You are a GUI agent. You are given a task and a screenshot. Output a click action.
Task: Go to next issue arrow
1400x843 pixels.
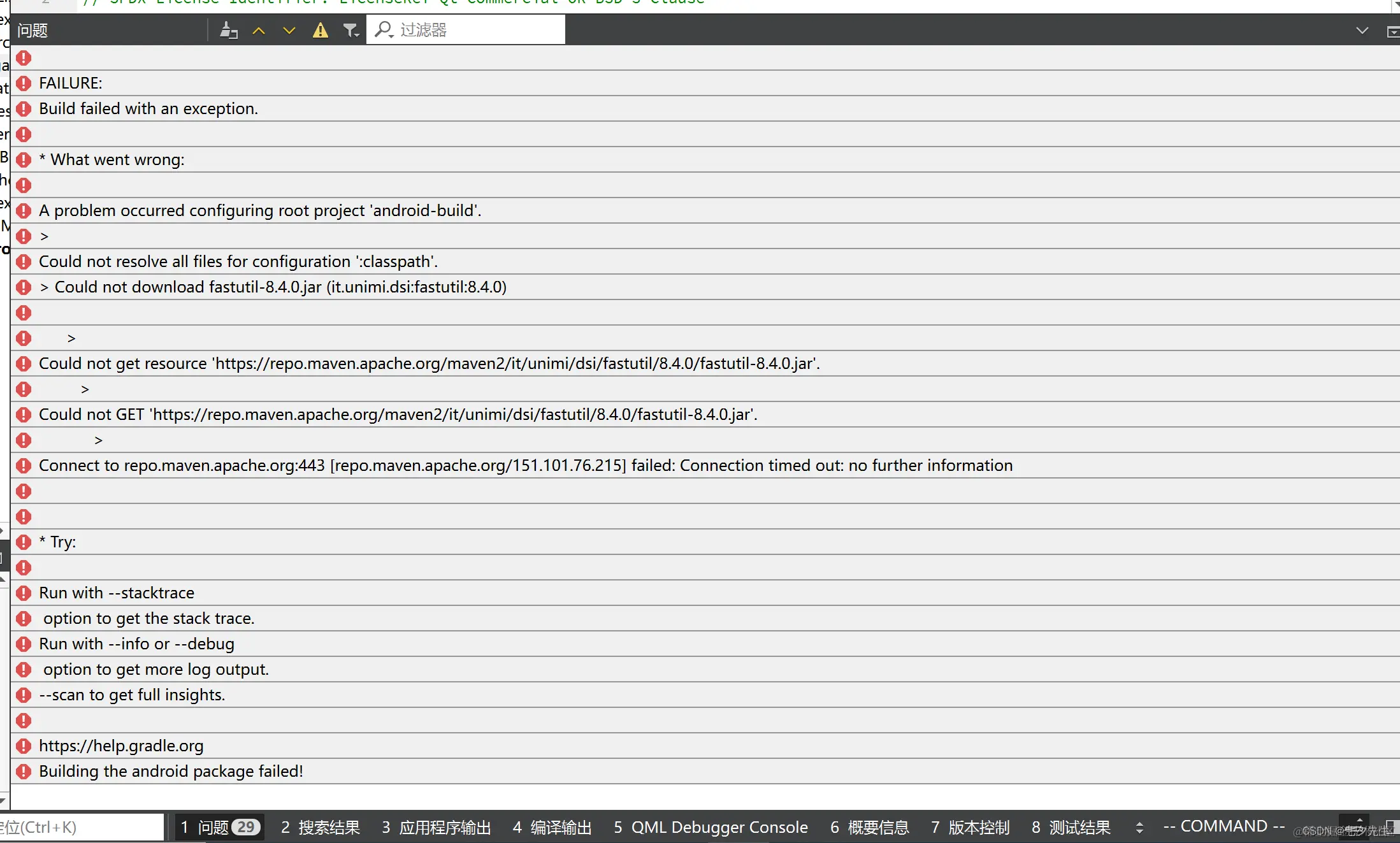click(289, 30)
